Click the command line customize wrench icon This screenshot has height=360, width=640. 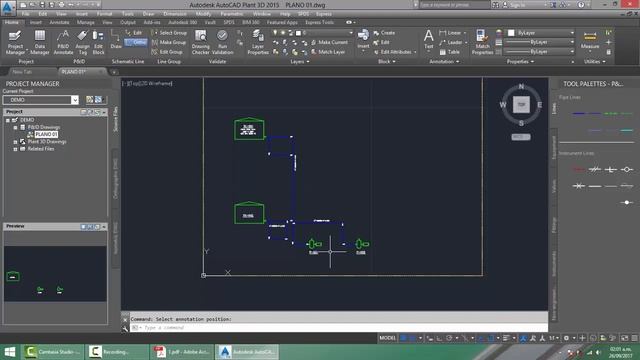point(125,329)
